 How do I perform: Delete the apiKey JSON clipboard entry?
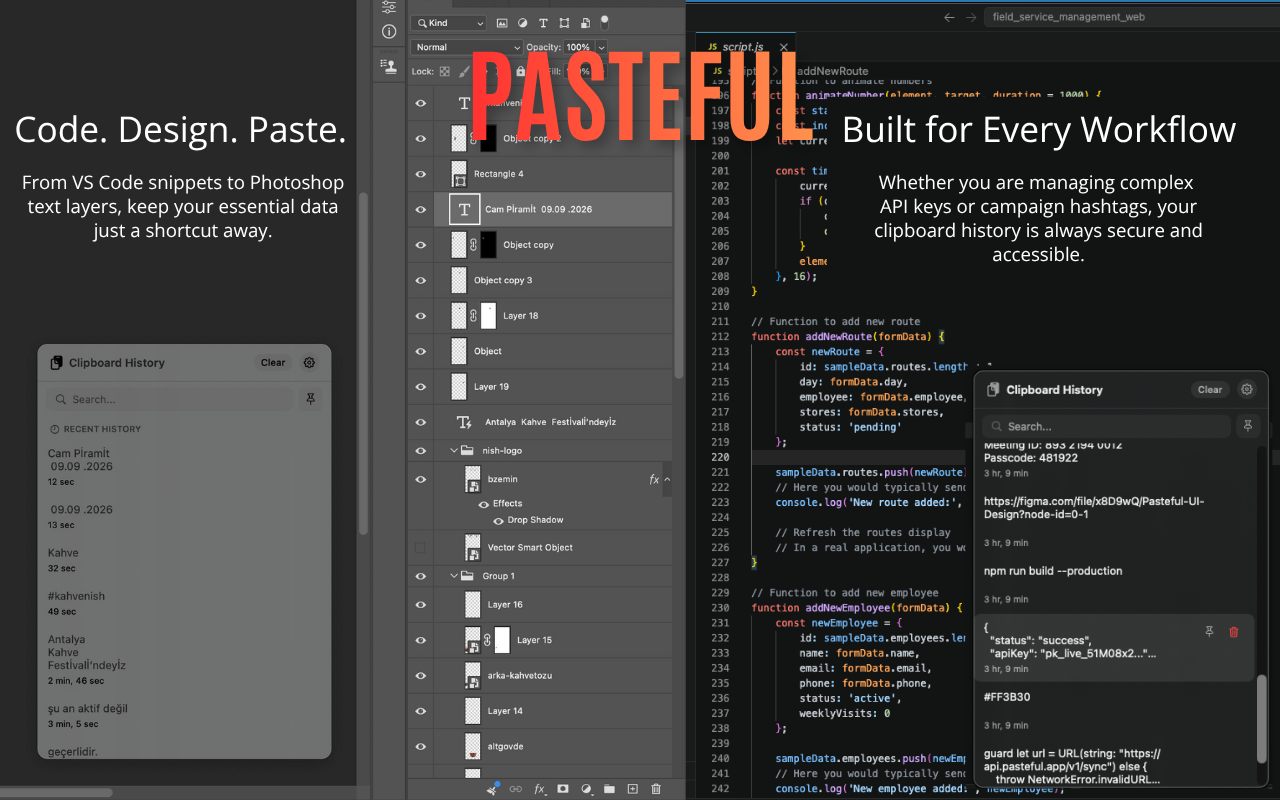[x=1233, y=631]
